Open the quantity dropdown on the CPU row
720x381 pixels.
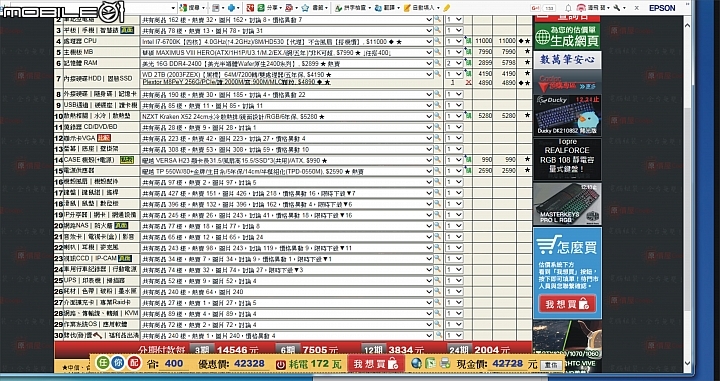coord(454,41)
